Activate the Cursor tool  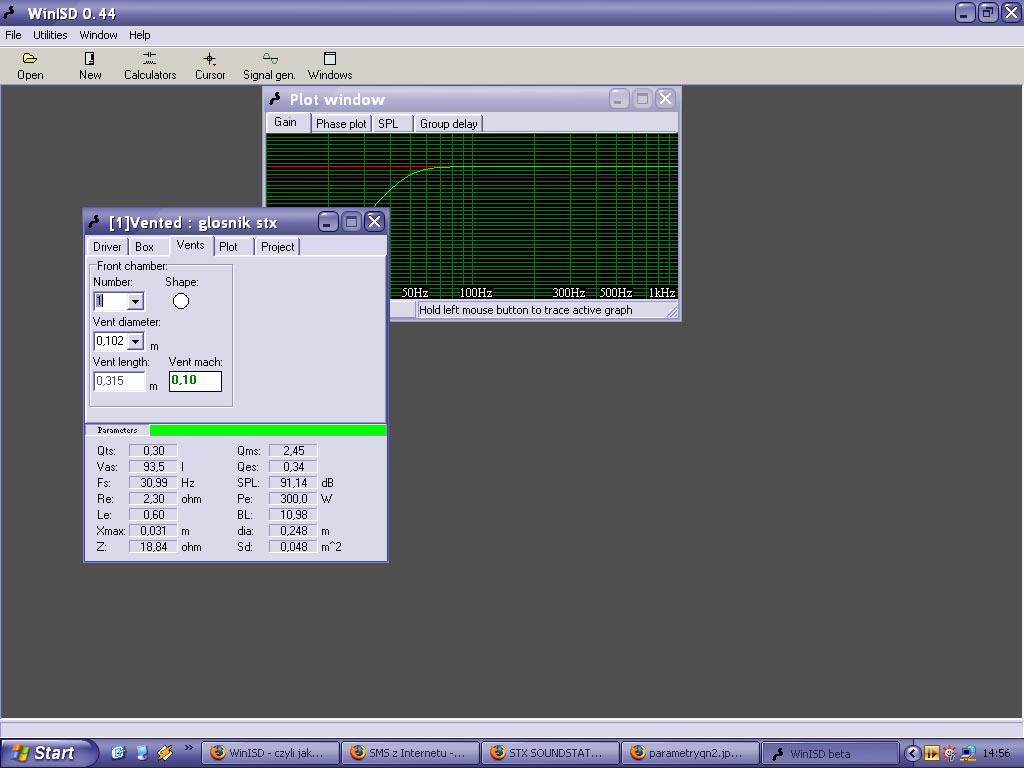[210, 66]
